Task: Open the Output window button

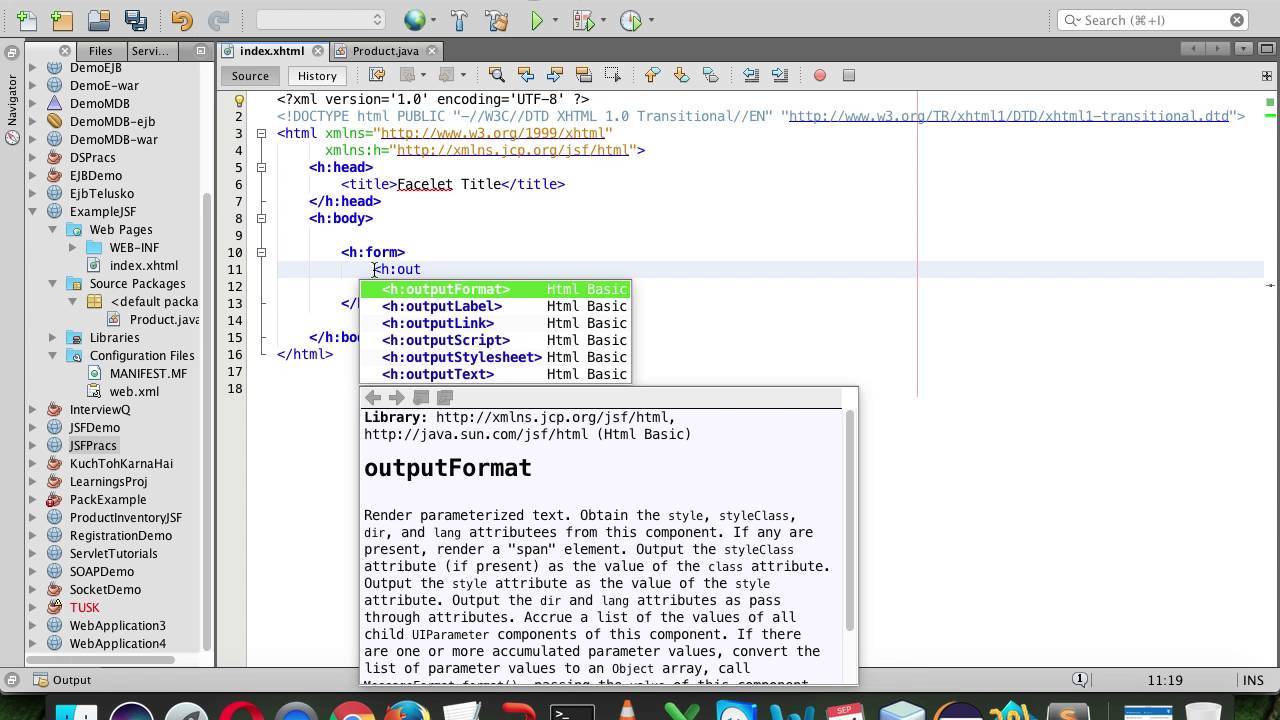Action: pos(62,680)
